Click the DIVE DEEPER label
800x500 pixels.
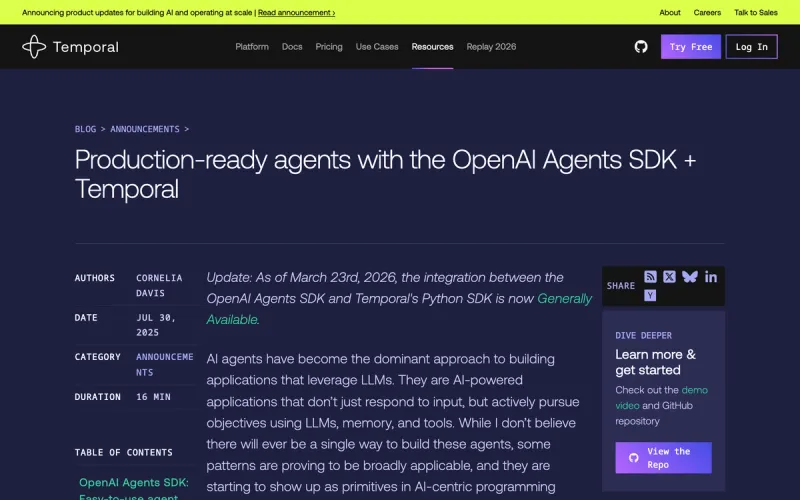coord(643,335)
